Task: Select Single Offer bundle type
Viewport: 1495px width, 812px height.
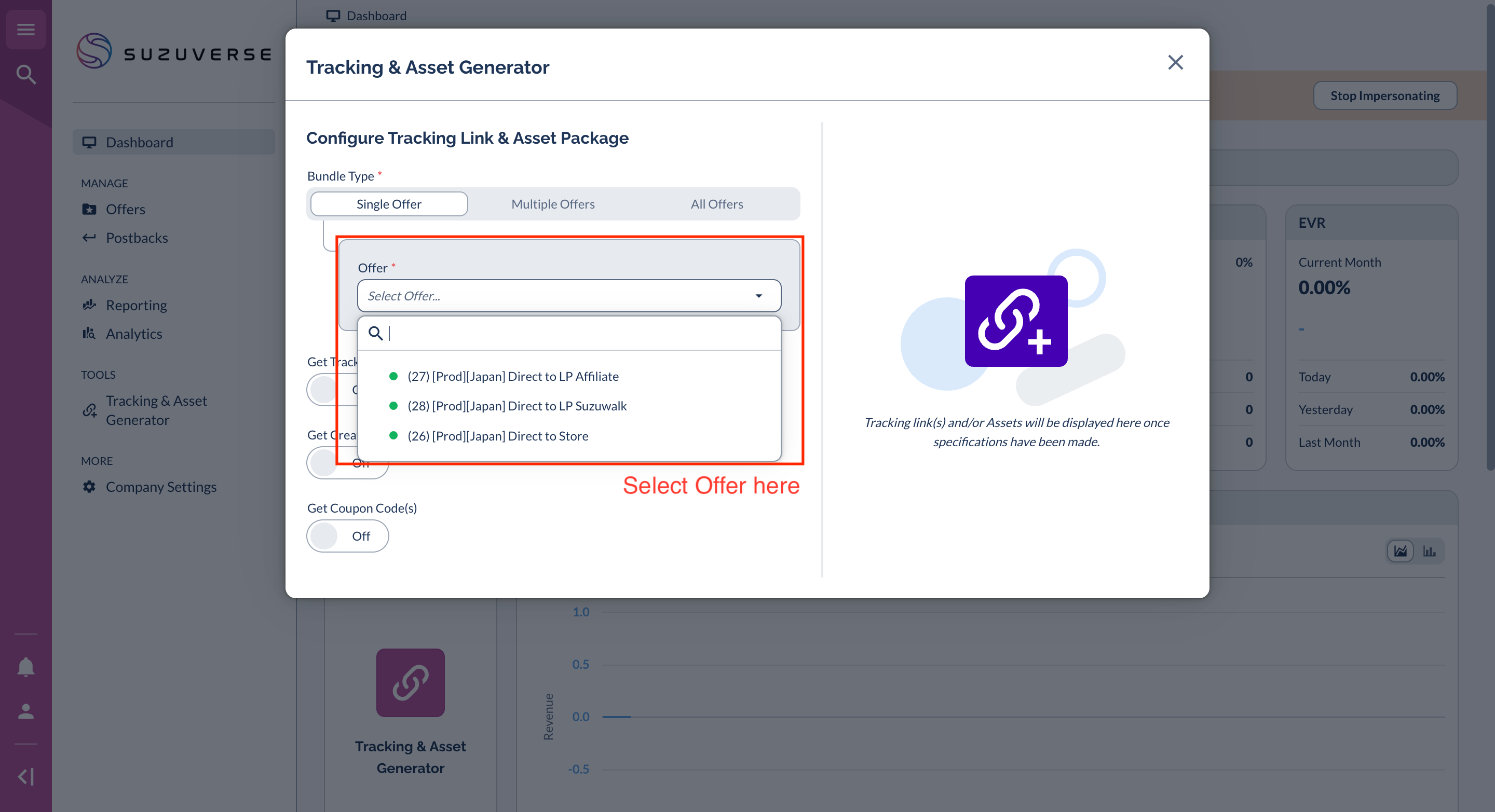Action: coord(389,204)
